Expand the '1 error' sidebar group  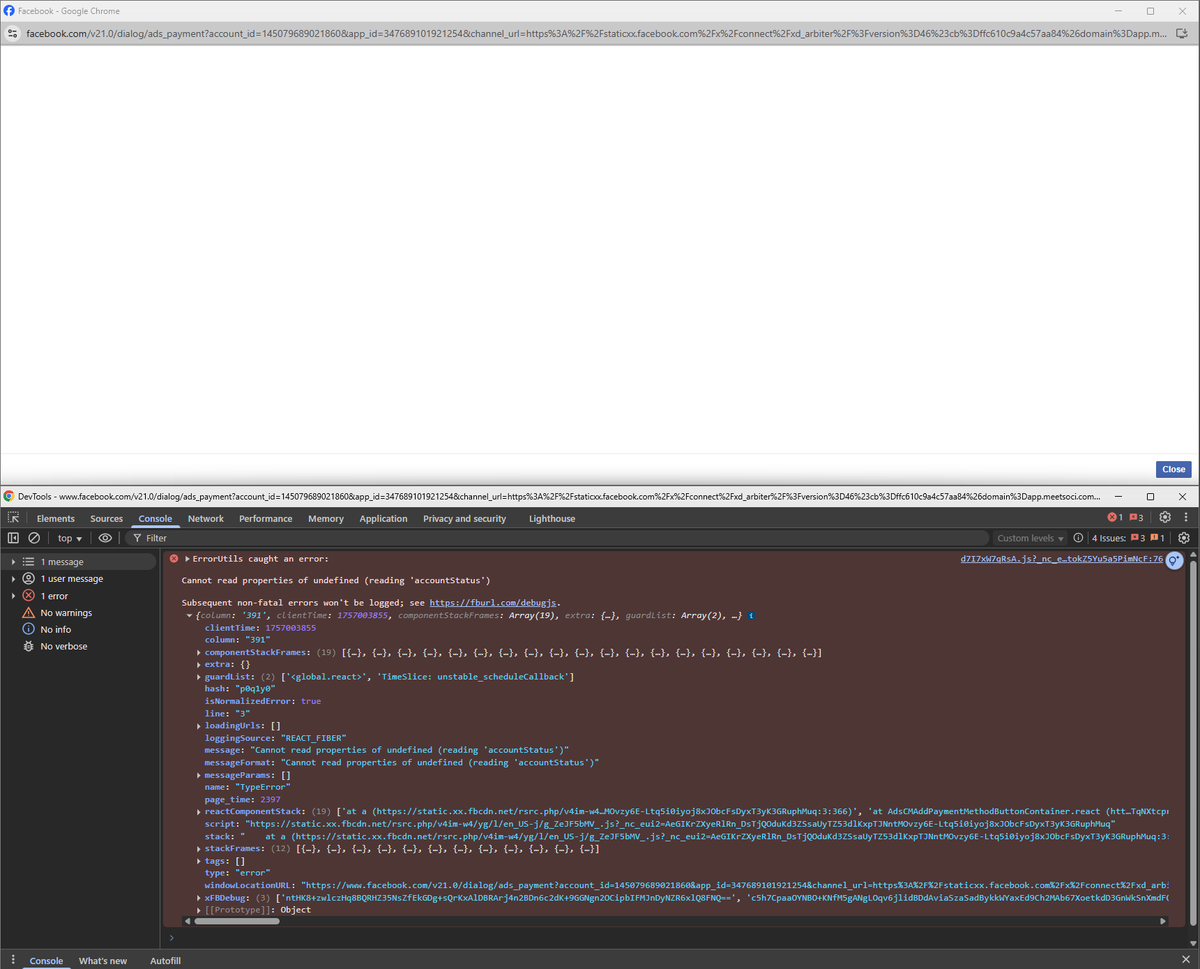pyautogui.click(x=13, y=596)
